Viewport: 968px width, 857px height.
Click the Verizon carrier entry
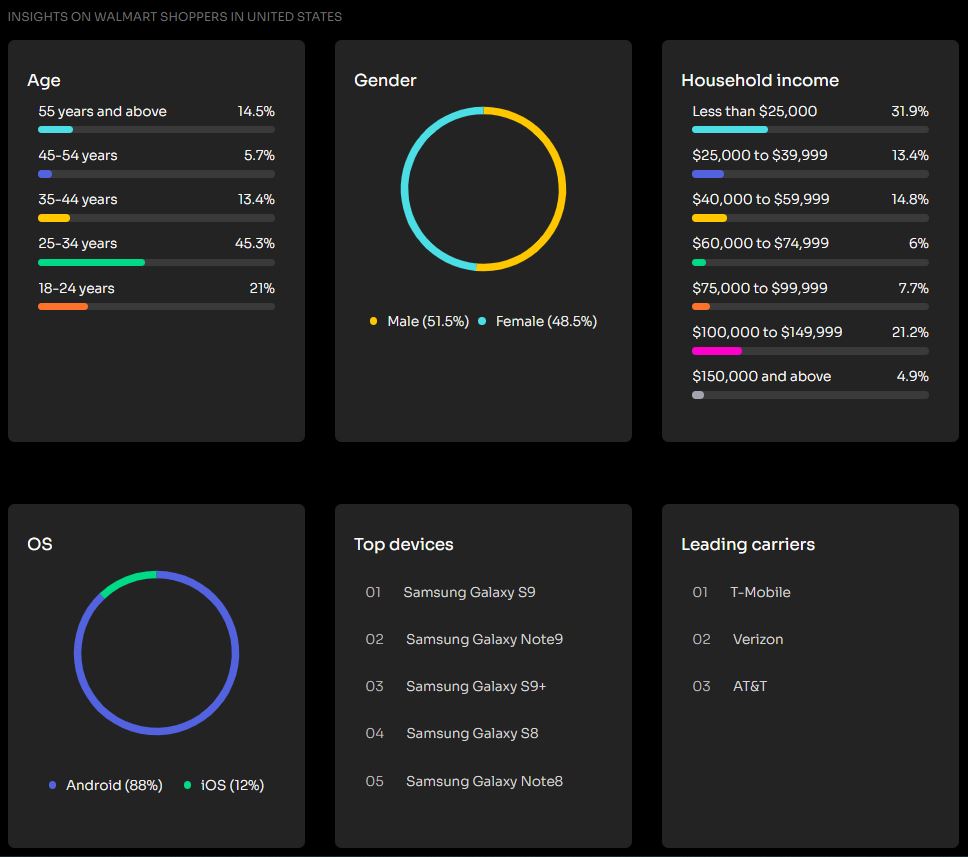coord(758,639)
